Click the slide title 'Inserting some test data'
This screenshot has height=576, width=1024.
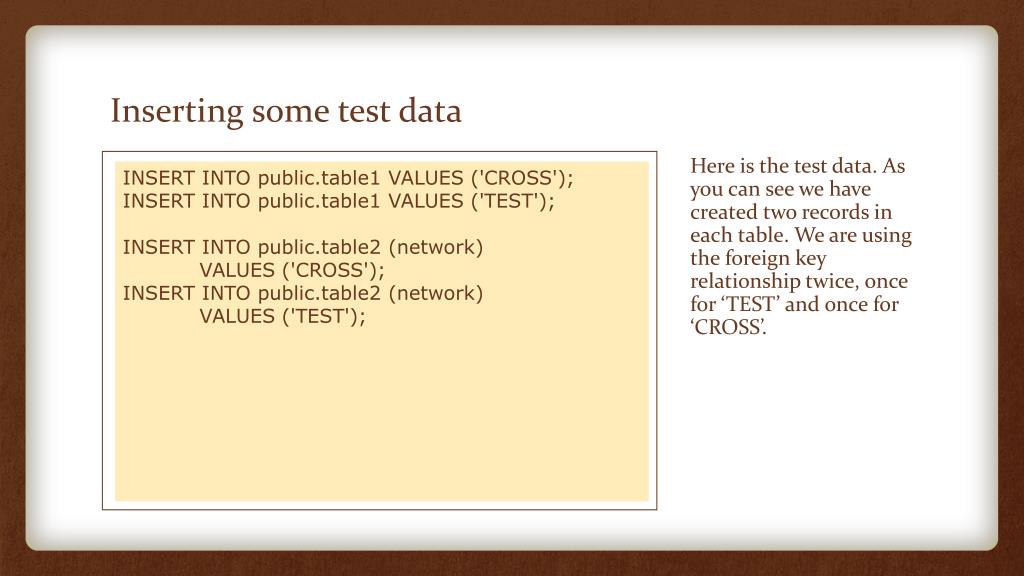[286, 111]
